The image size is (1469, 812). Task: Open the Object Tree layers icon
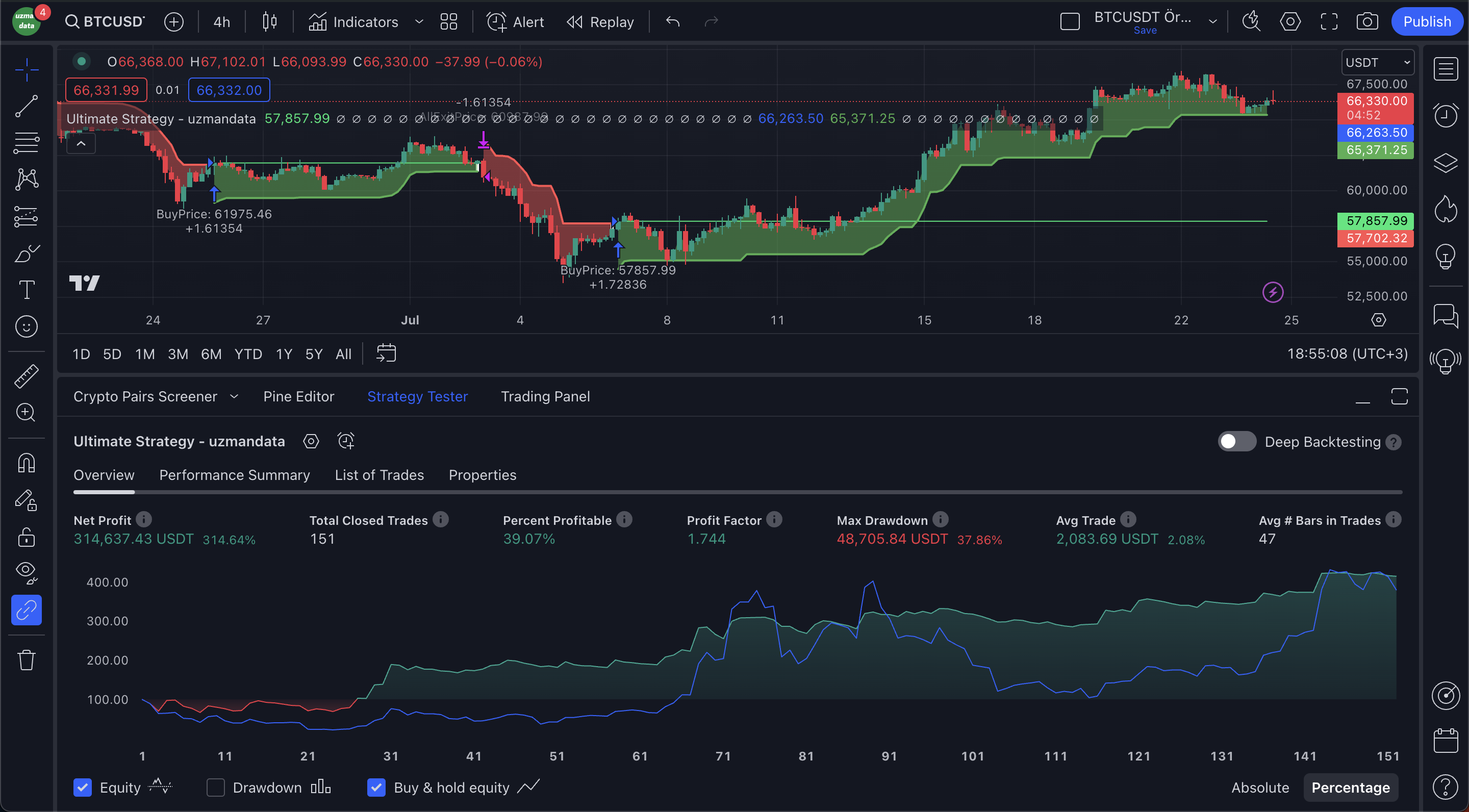coord(1445,163)
